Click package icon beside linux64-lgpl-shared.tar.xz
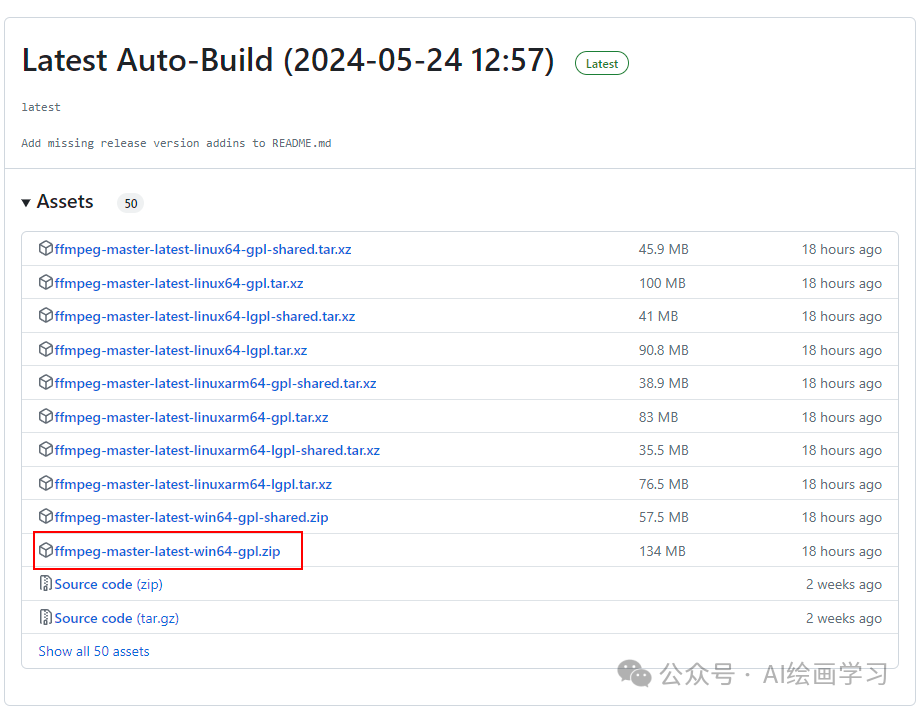The height and width of the screenshot is (711, 918). (x=46, y=316)
